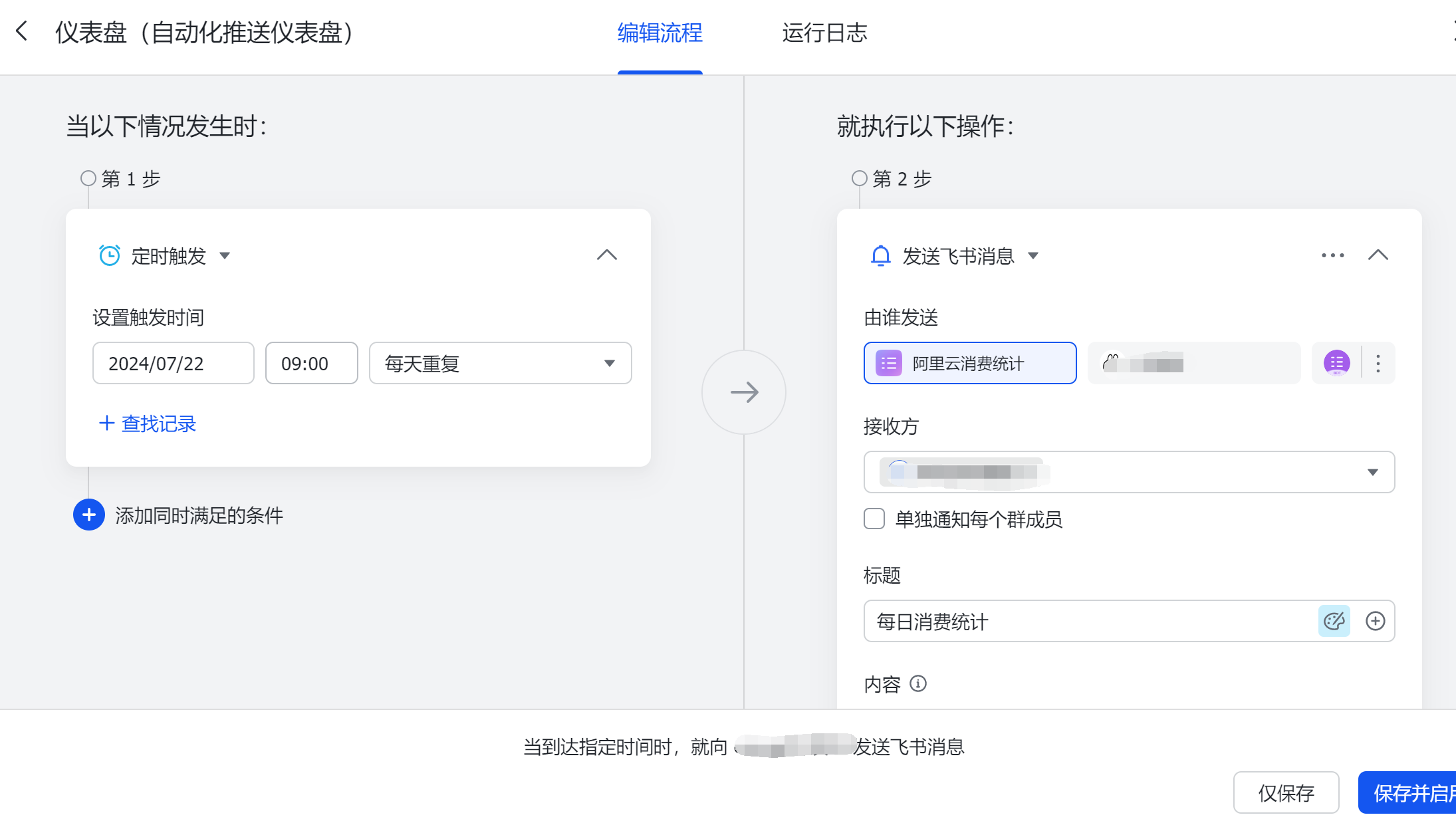This screenshot has width=1456, height=829.
Task: Click the bell icon for Feishu message
Action: click(880, 255)
